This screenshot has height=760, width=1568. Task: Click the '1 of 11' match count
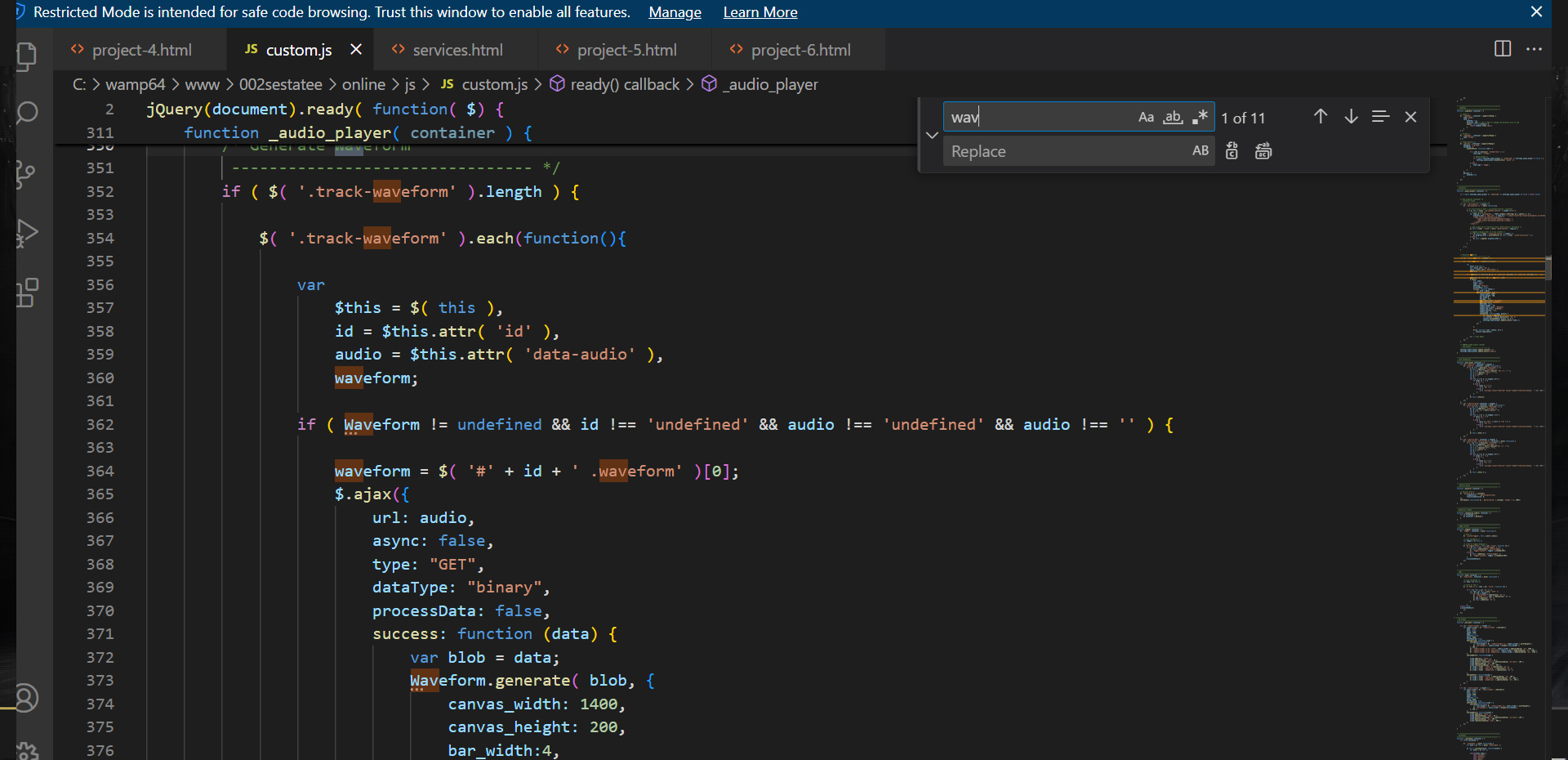tap(1243, 118)
